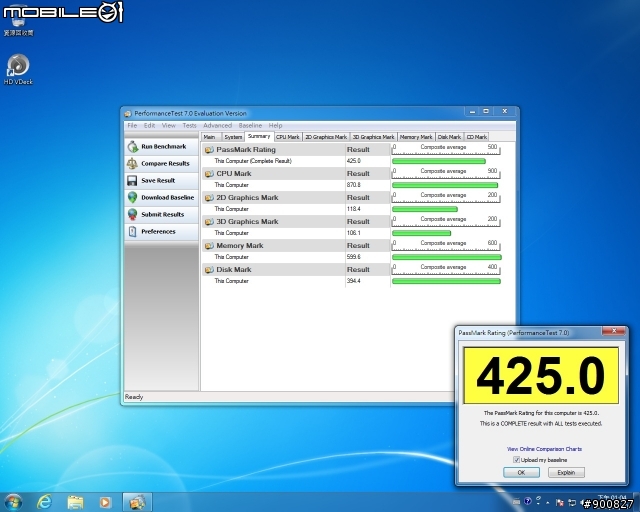Click the Action Center flag tray icon
Viewport: 640px width, 512px height.
click(560, 503)
